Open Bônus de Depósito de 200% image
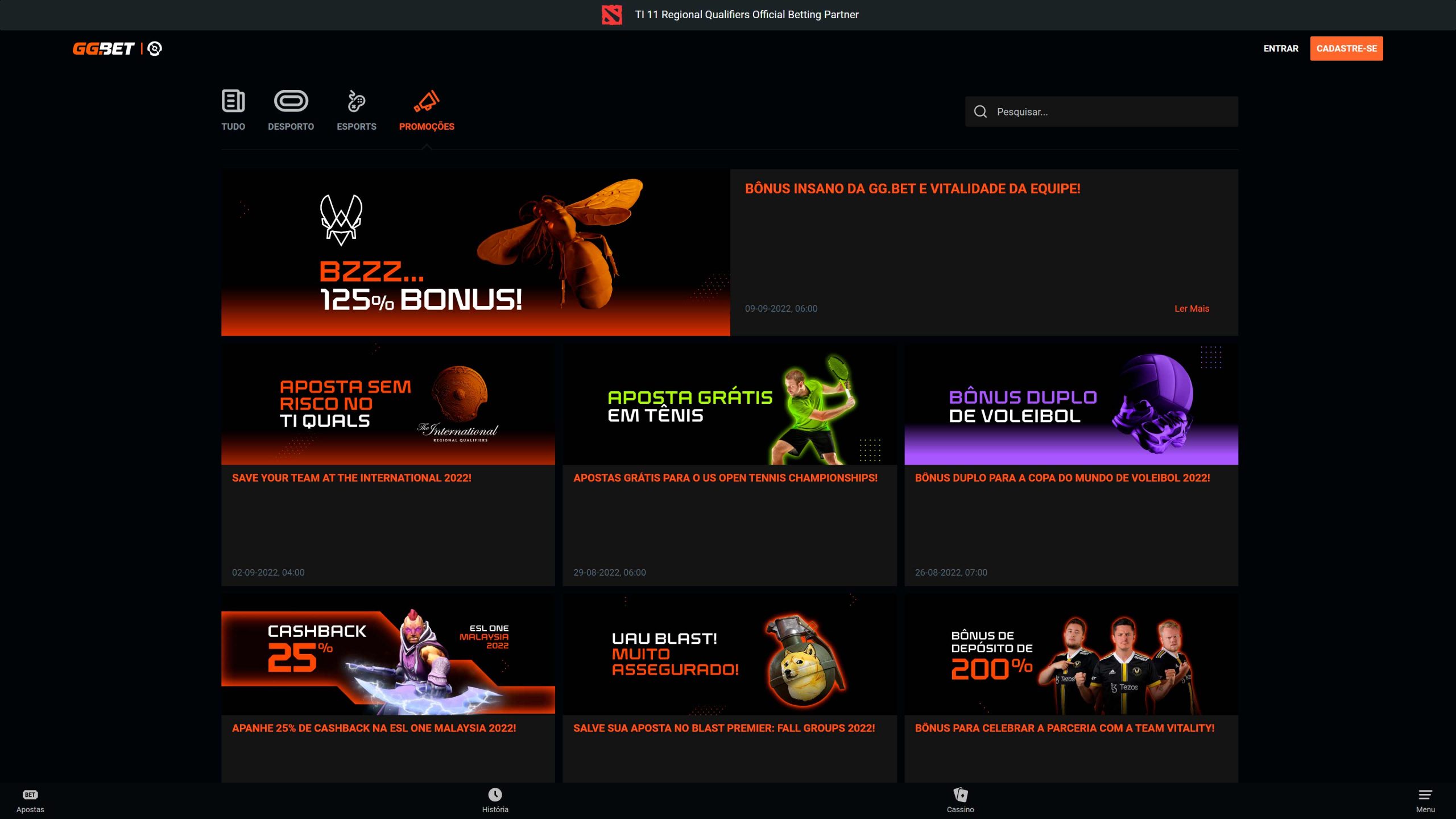 tap(1071, 655)
